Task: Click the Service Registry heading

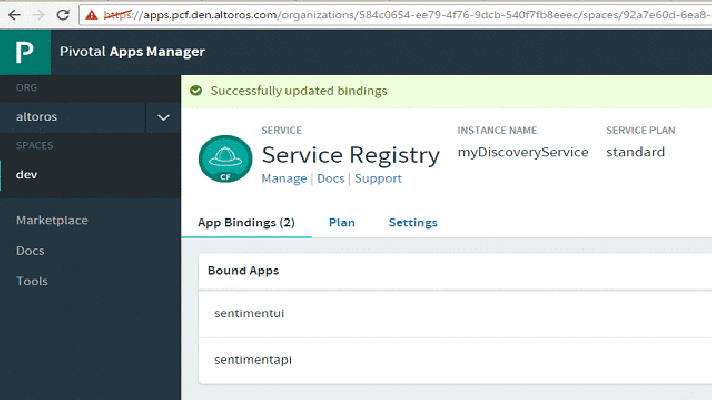Action: point(351,155)
